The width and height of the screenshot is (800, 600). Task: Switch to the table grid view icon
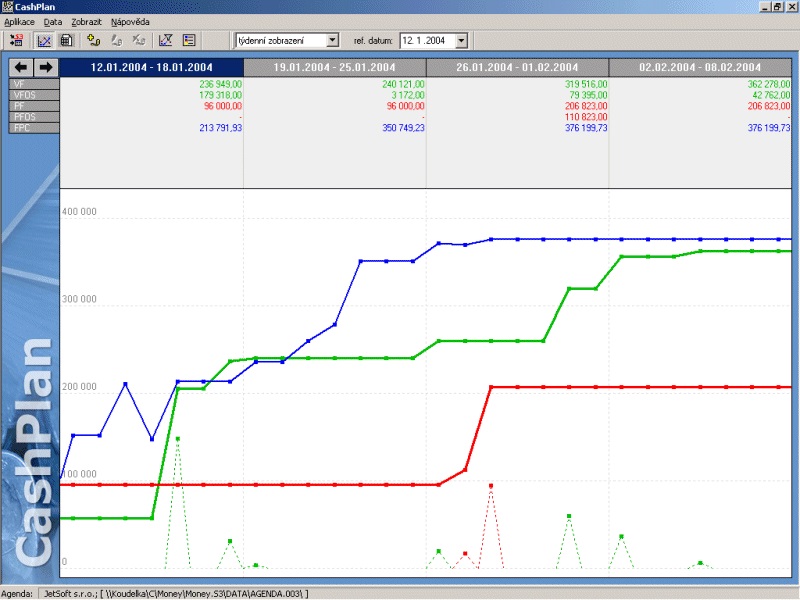click(x=67, y=40)
